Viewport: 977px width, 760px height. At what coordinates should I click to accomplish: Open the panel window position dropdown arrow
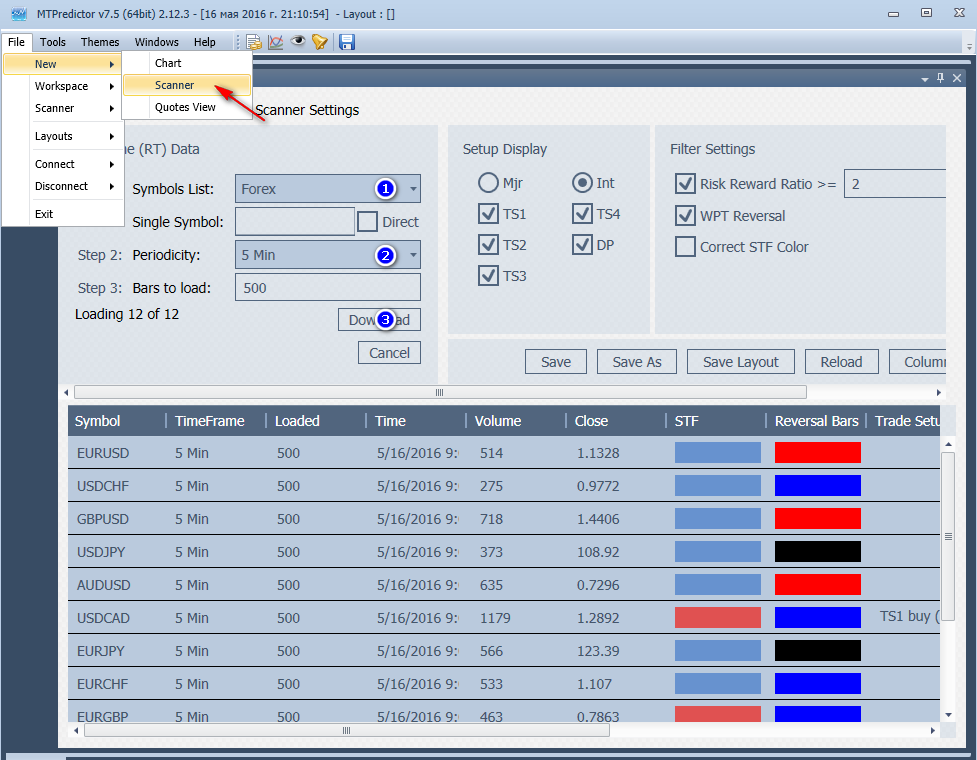pos(923,78)
